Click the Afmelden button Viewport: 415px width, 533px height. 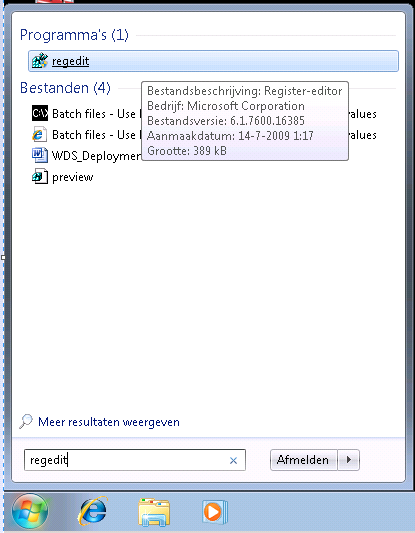click(304, 460)
